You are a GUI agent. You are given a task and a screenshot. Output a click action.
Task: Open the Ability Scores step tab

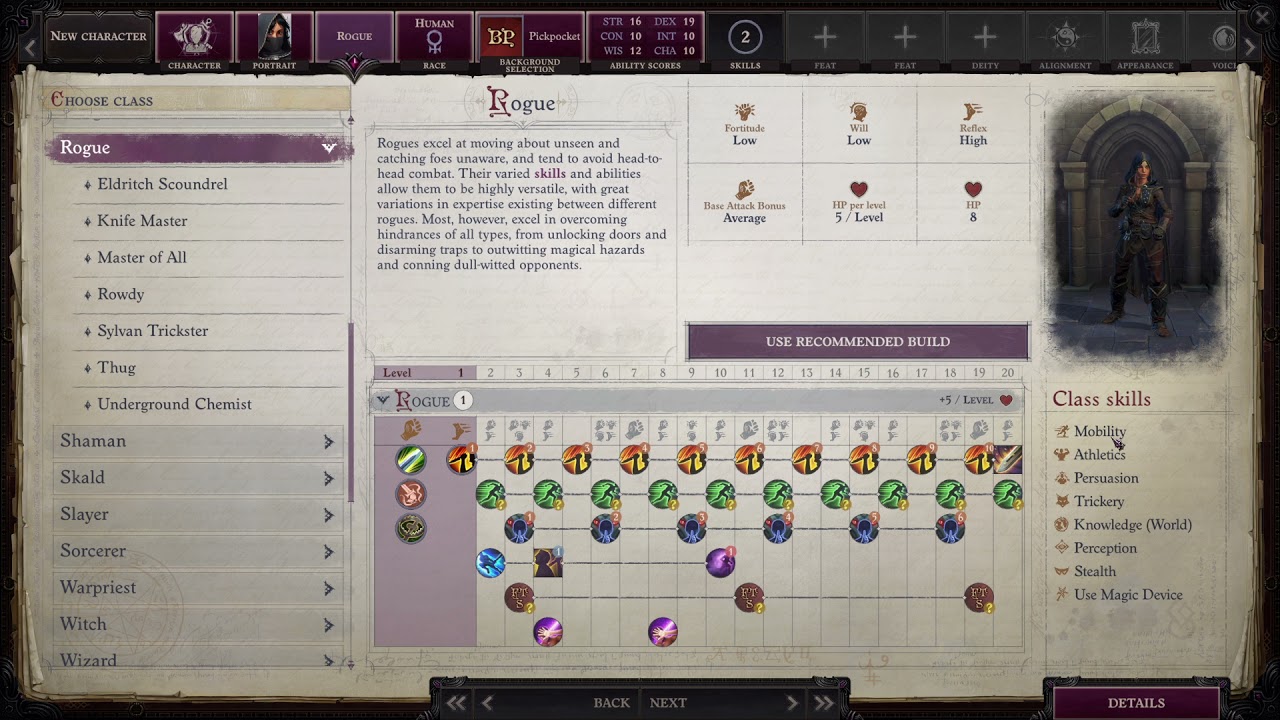(645, 41)
